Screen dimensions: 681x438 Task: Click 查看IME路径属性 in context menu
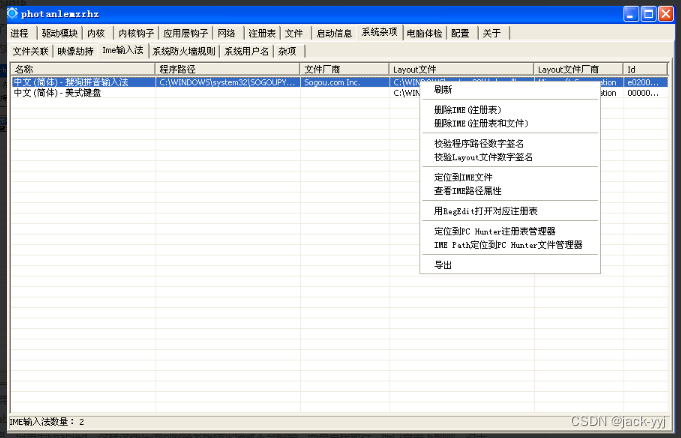click(x=510, y=191)
